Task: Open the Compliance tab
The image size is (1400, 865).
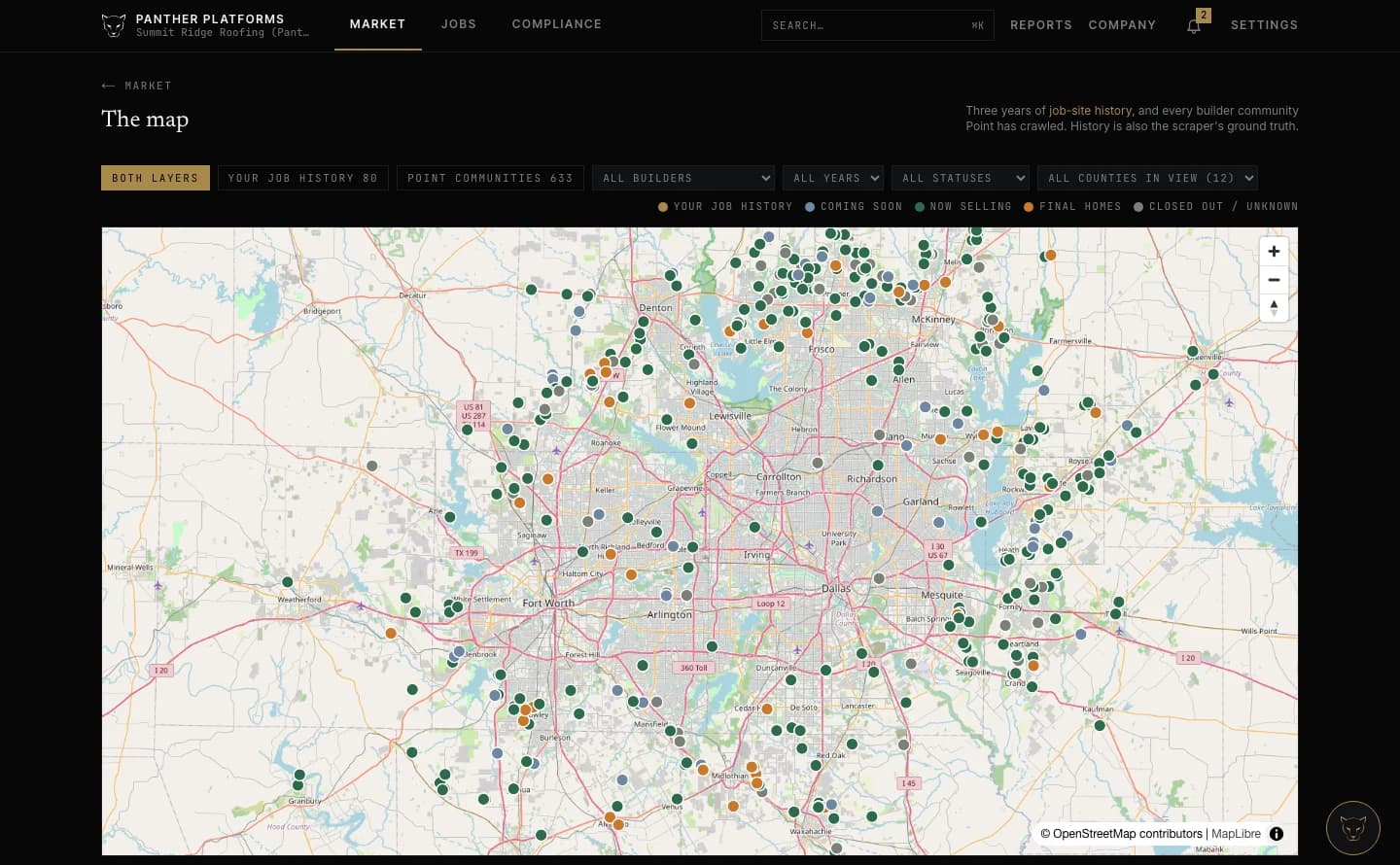Action: 557,24
